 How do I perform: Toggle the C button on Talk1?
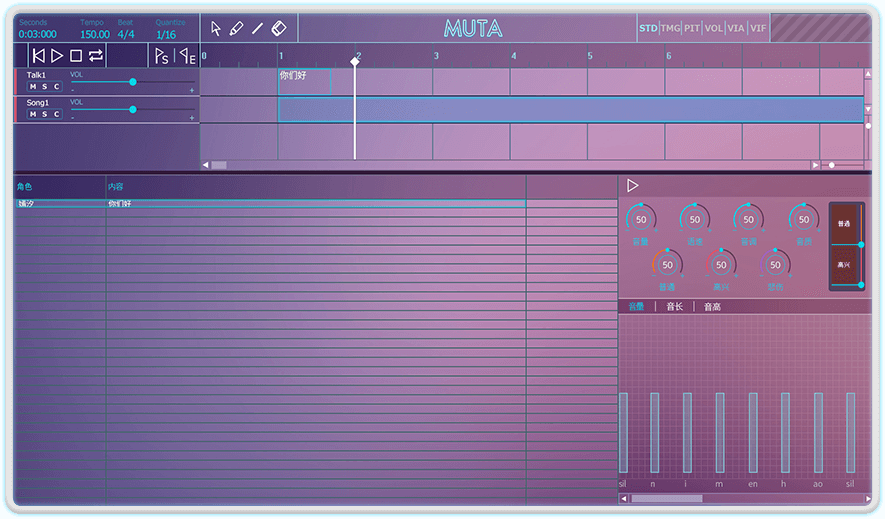56,87
